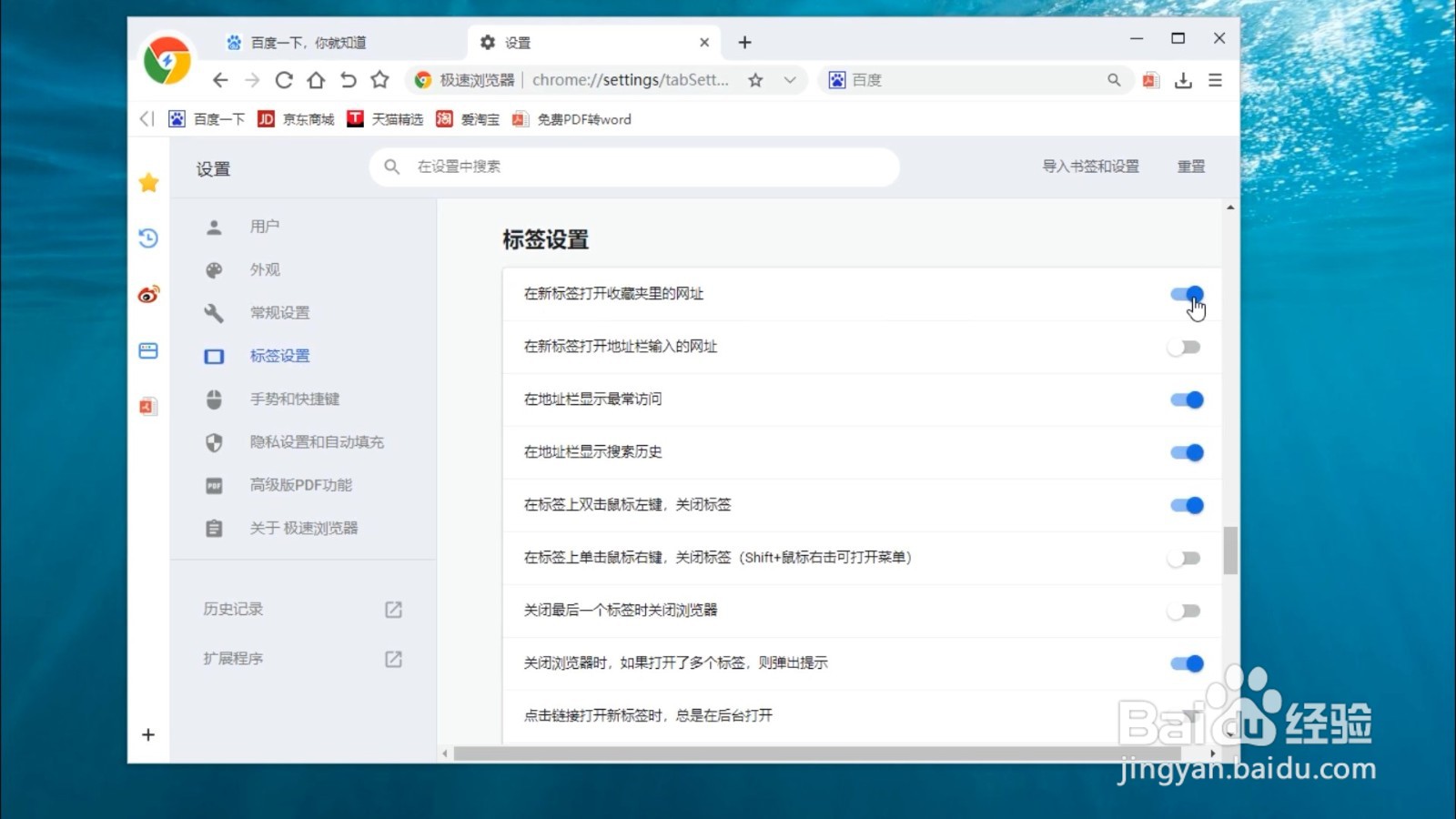Image resolution: width=1456 pixels, height=819 pixels.
Task: Click the history icon in the left sidebar
Action: pos(147,238)
